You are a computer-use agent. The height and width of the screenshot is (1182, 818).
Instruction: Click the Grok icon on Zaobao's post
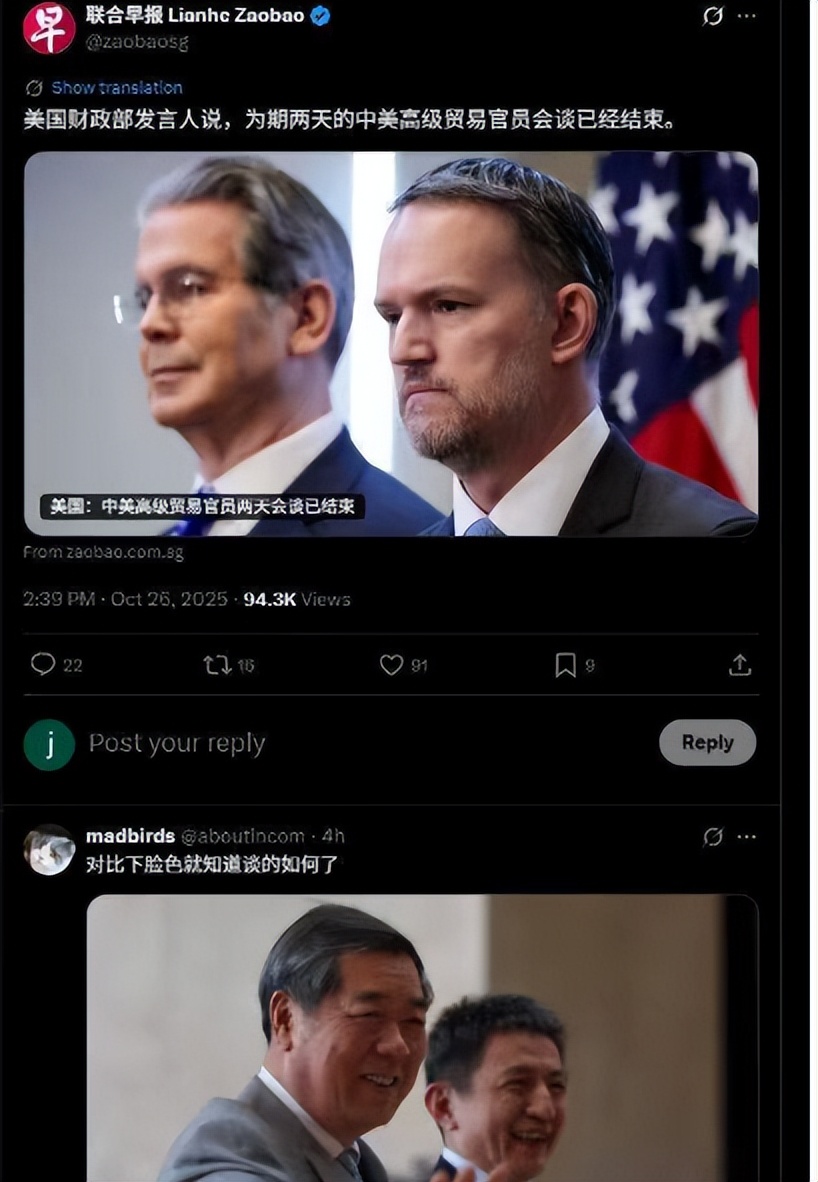pos(713,17)
